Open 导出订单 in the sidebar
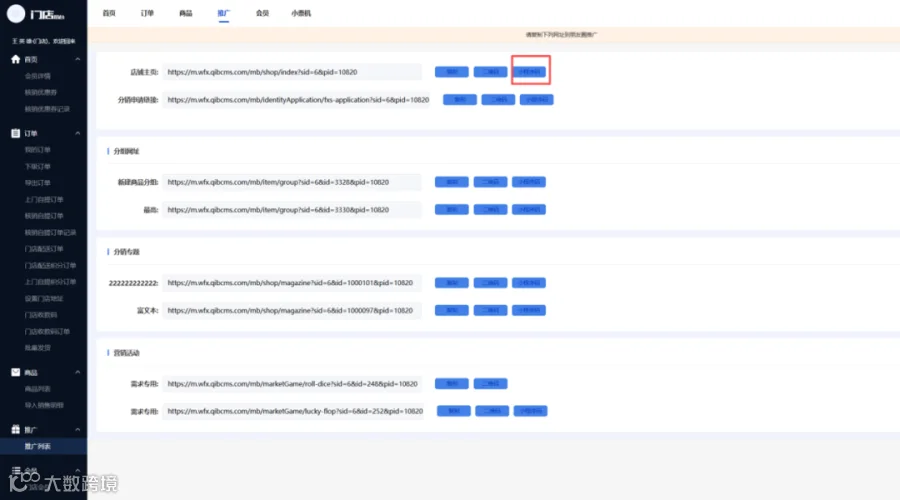900x500 pixels. click(38, 183)
